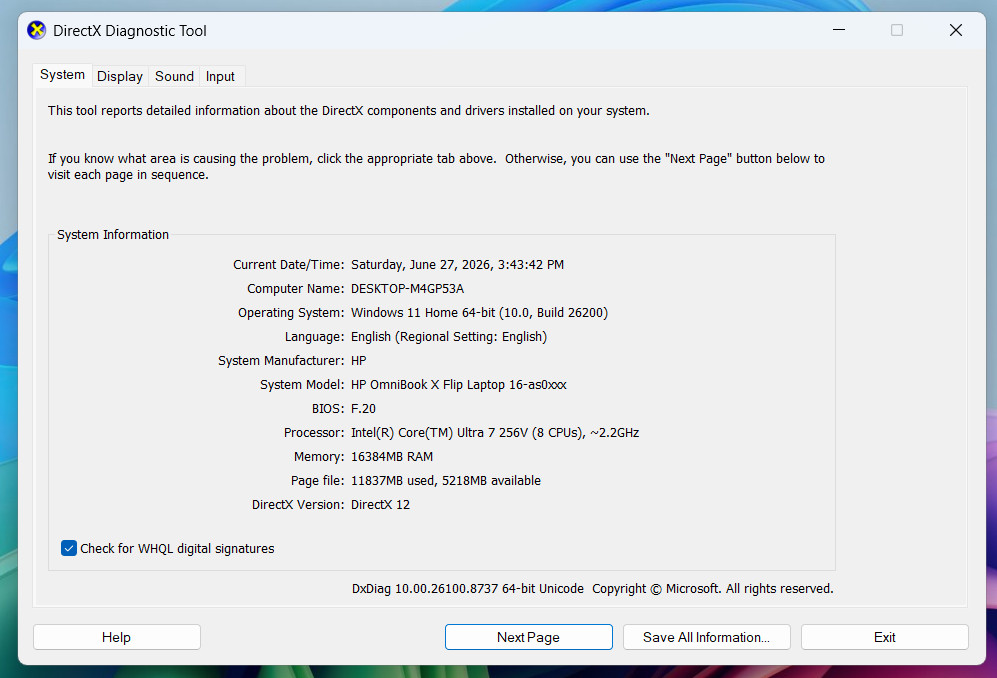The image size is (997, 678).
Task: Click the System Information group label
Action: pyautogui.click(x=113, y=235)
